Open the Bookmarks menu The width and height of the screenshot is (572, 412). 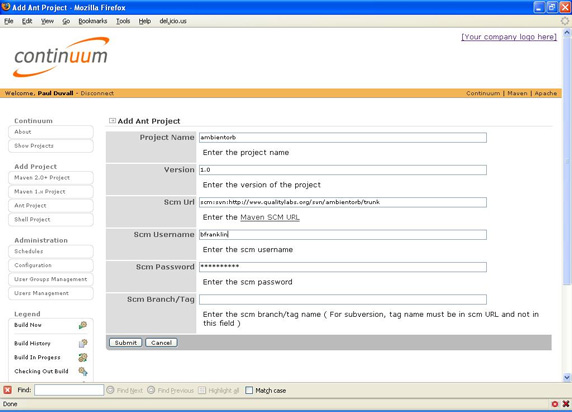tap(93, 21)
